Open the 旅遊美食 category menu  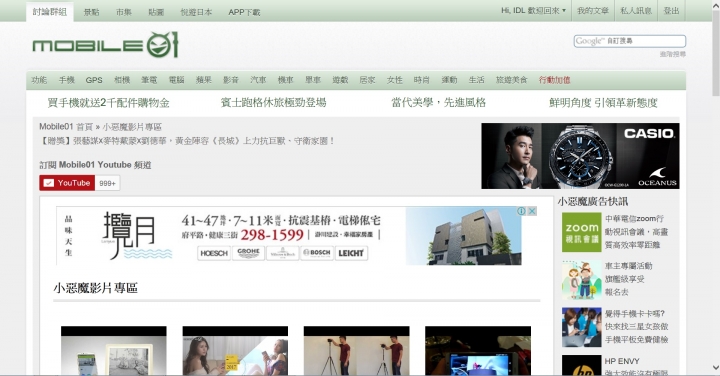tap(512, 80)
